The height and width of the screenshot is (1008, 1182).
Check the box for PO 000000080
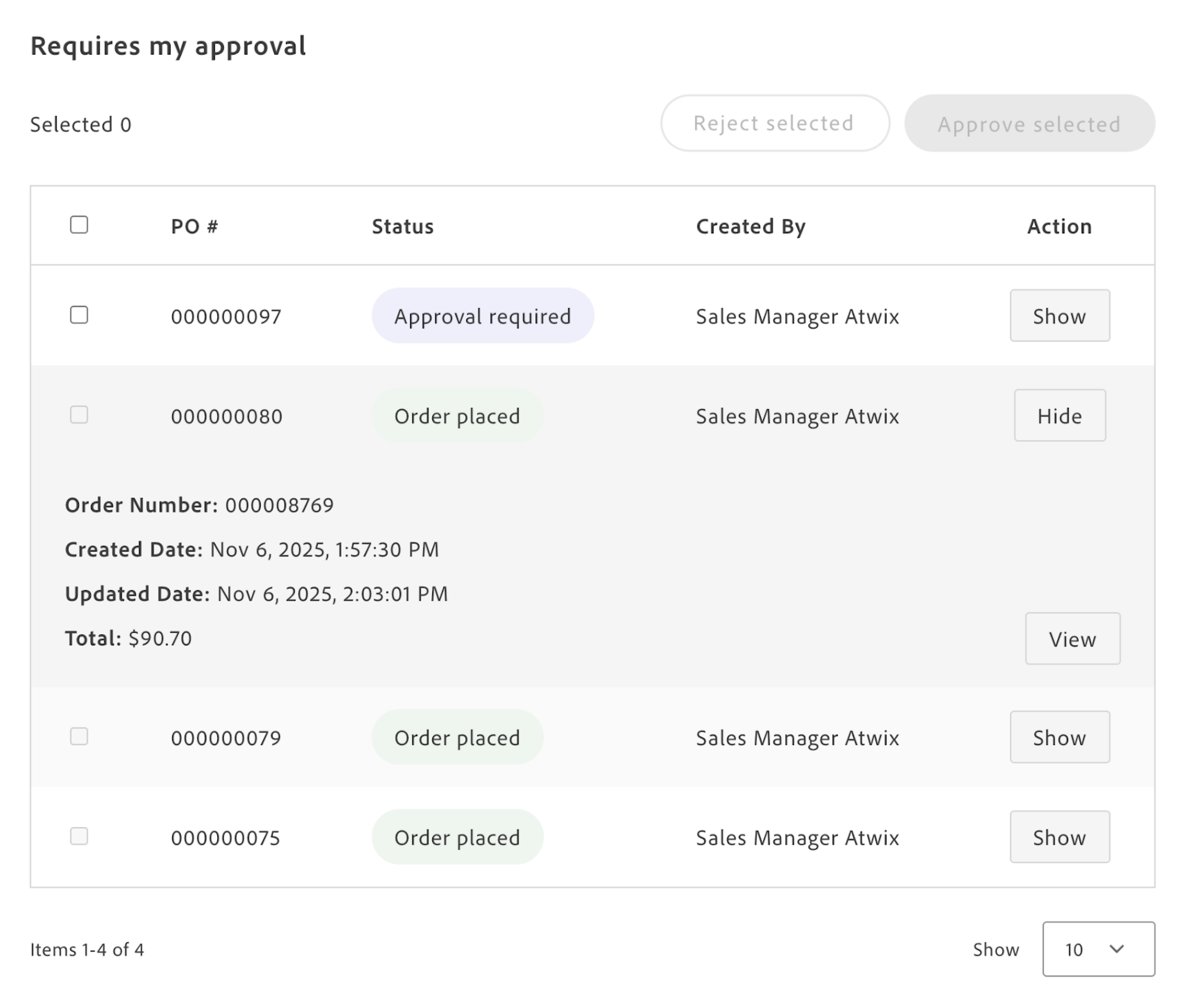coord(79,415)
